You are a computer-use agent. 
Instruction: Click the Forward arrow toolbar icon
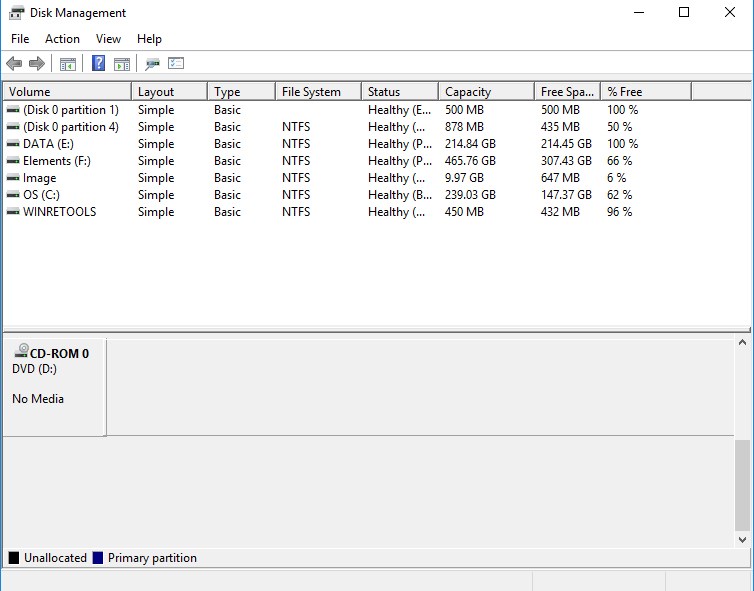(37, 63)
